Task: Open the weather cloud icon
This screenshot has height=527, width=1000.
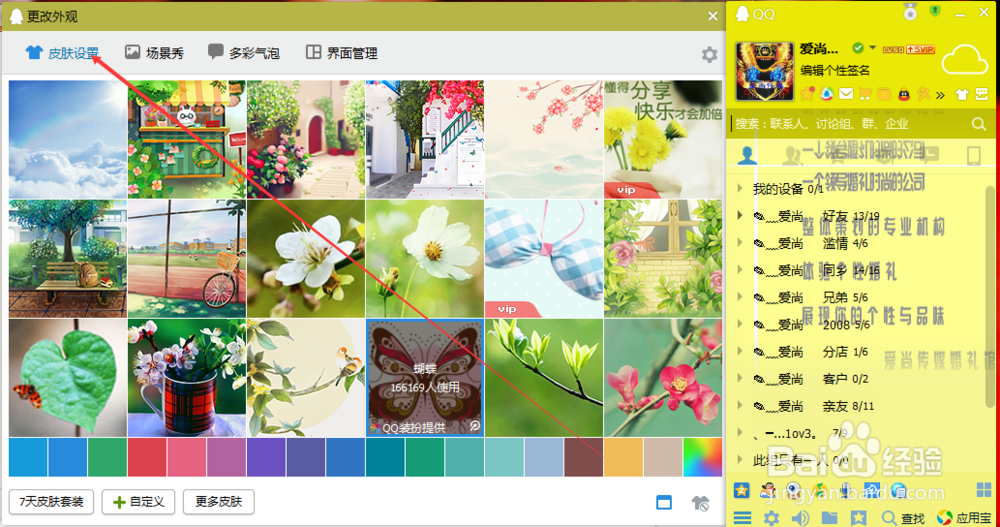Action: point(964,61)
